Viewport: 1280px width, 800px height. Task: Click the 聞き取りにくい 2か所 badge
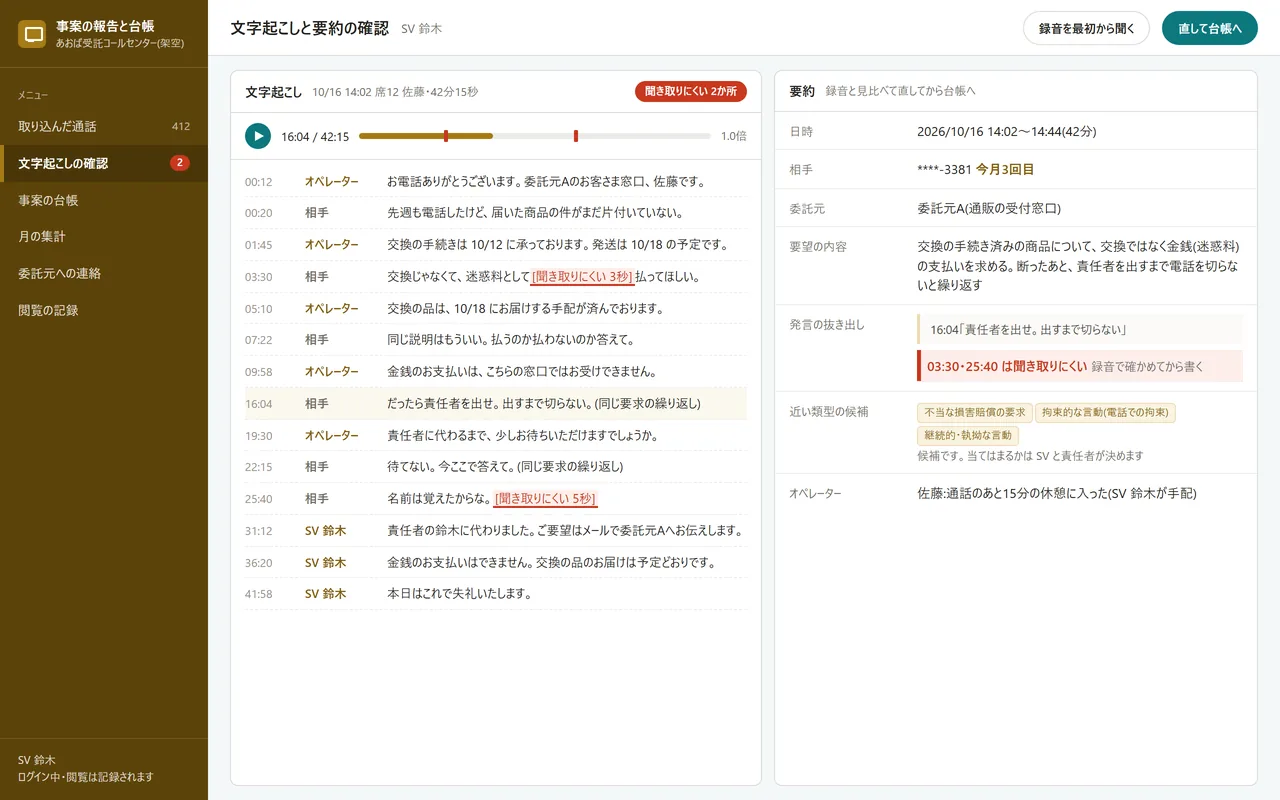pyautogui.click(x=691, y=91)
